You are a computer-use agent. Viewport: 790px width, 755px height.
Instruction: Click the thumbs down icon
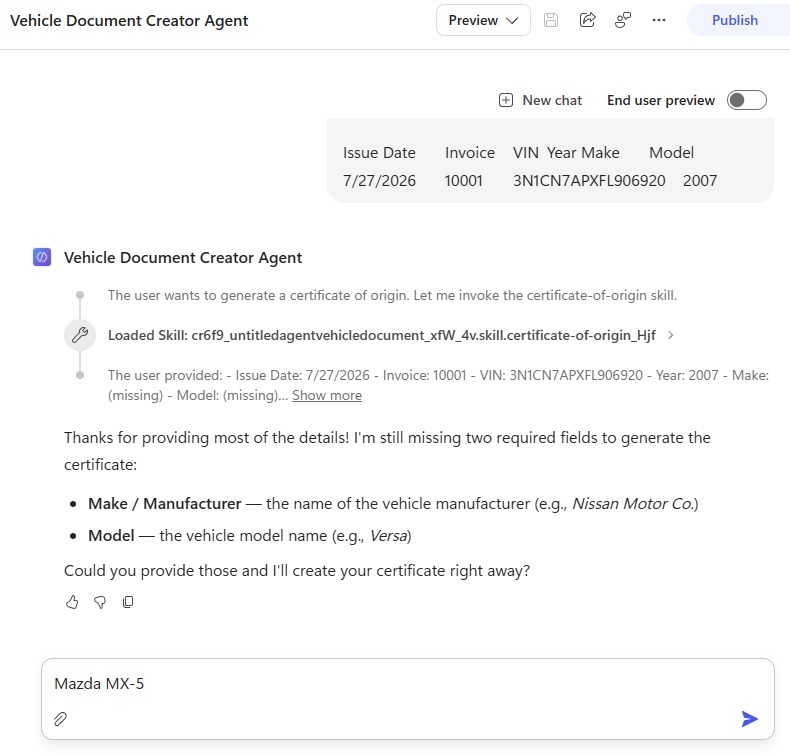coord(100,602)
